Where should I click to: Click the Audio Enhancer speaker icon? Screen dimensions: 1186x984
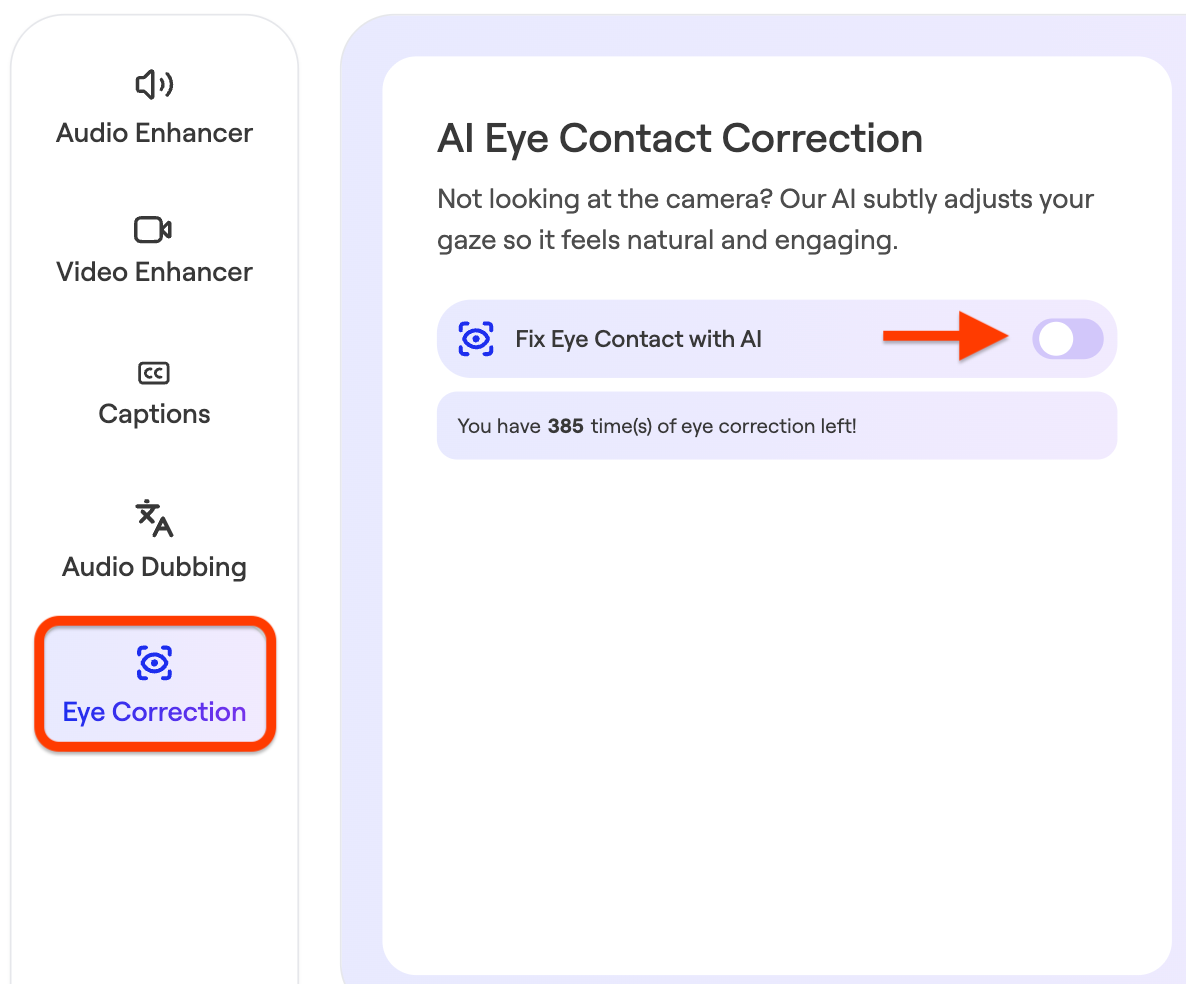pyautogui.click(x=154, y=84)
